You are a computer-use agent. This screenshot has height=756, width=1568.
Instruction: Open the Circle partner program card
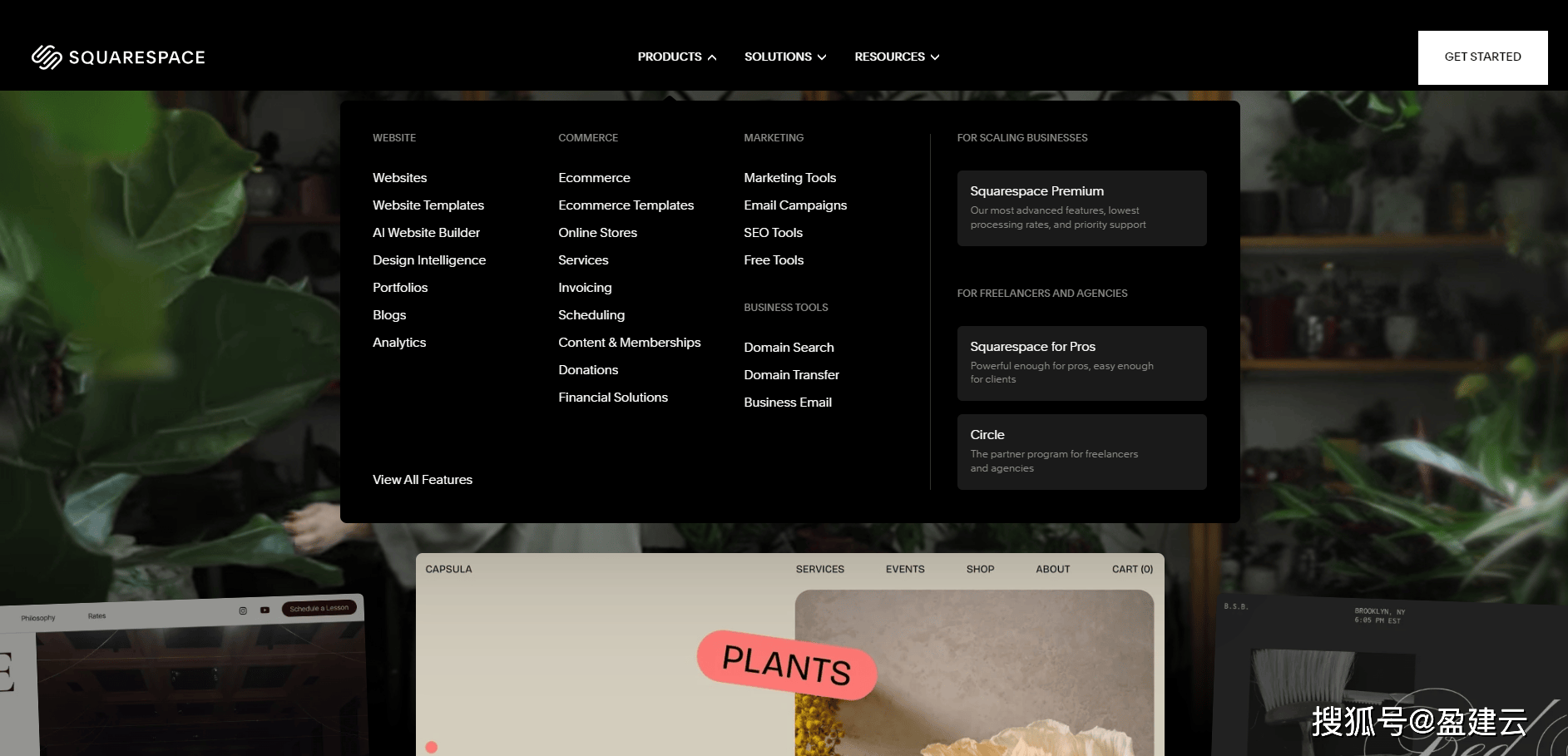[x=1081, y=452]
